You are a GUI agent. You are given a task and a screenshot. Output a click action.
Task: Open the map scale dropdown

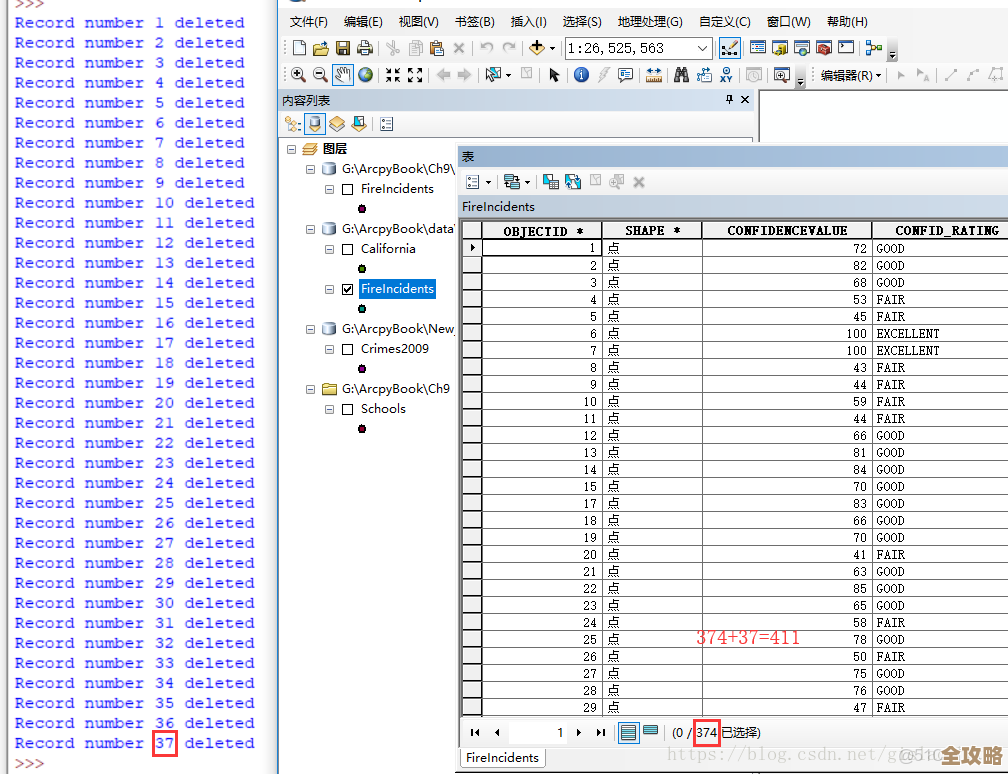[x=702, y=48]
